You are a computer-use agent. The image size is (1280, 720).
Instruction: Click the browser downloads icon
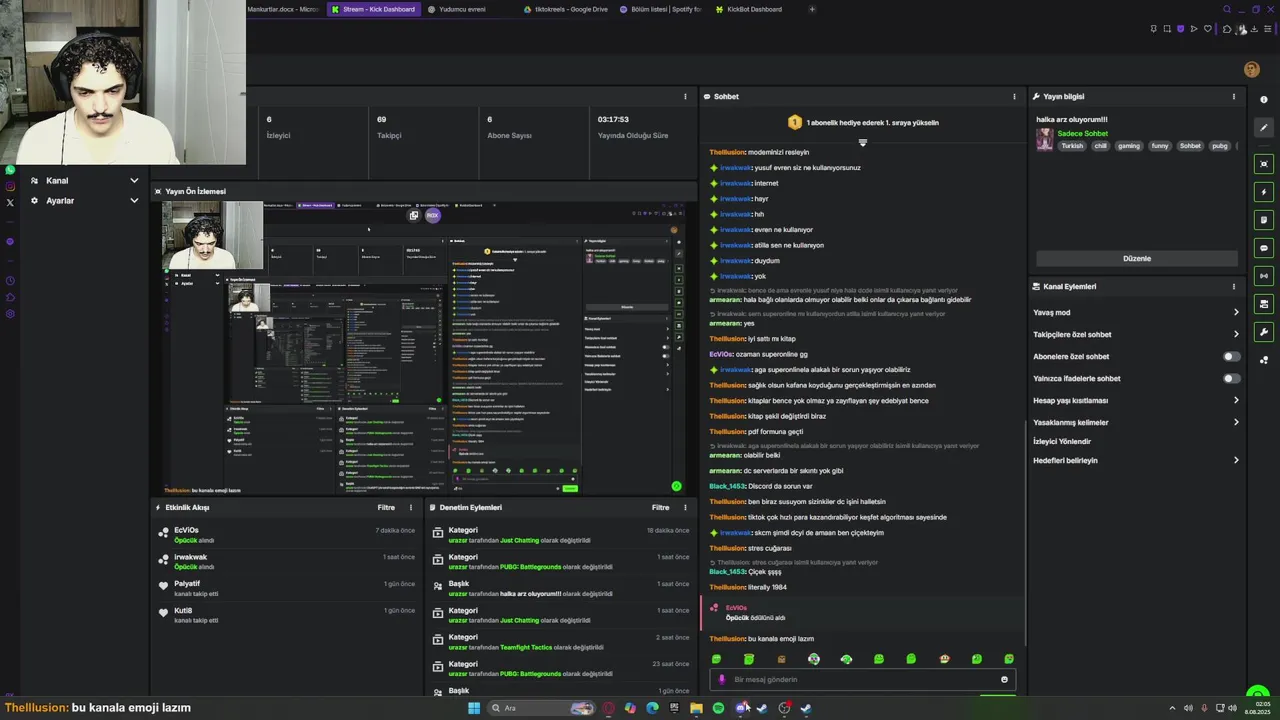[x=1254, y=29]
